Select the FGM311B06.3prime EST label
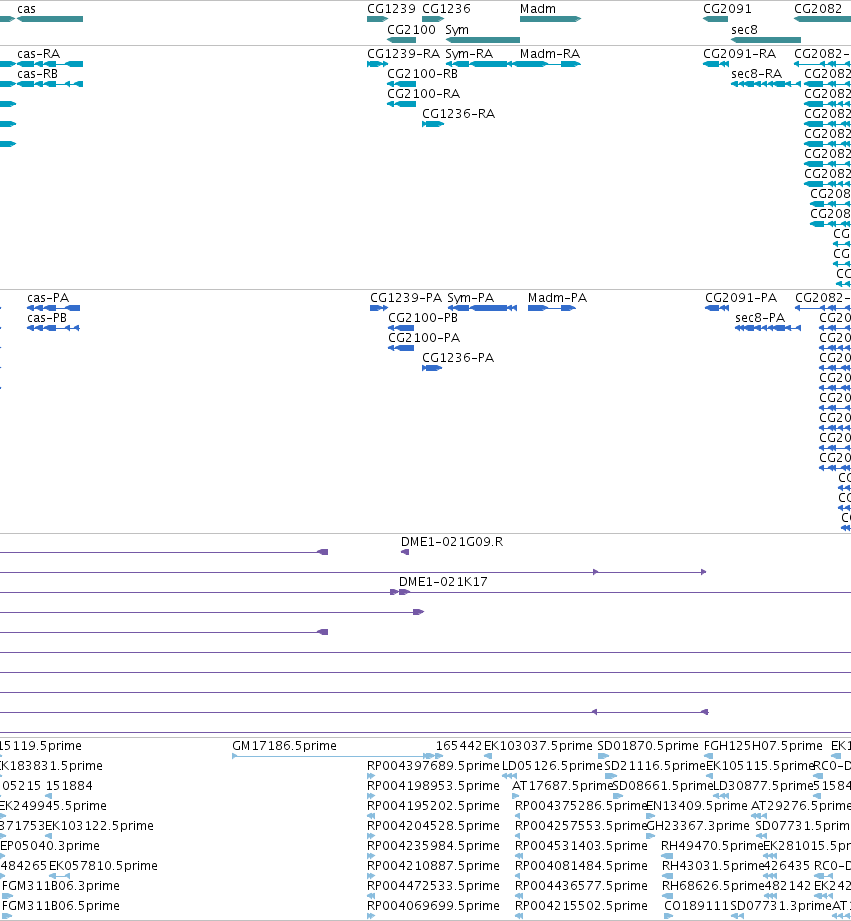851x921 pixels. pos(60,886)
